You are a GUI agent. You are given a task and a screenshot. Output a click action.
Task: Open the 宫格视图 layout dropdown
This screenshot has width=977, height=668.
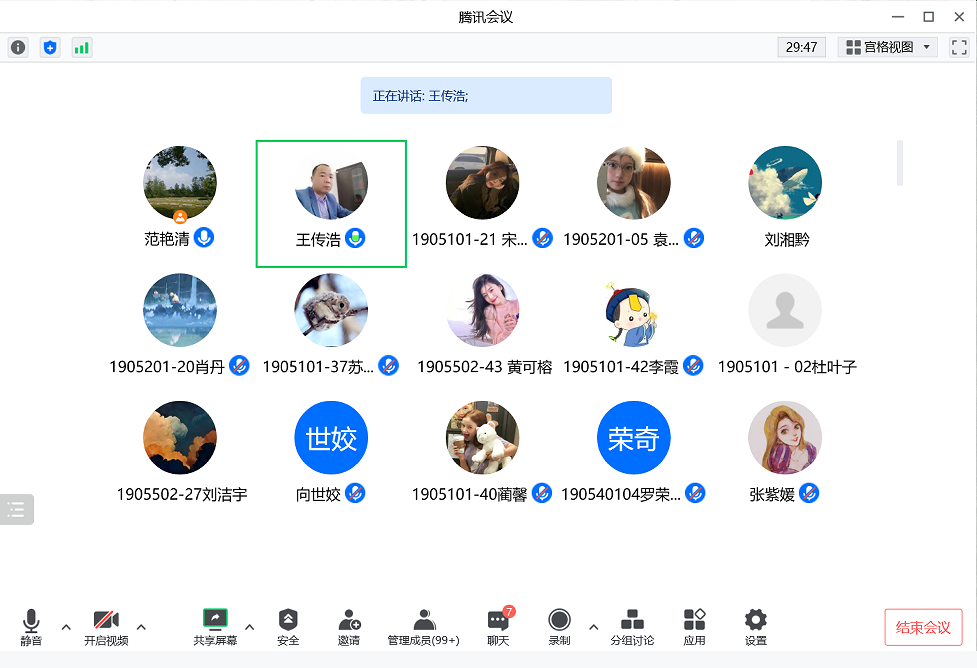coord(887,47)
